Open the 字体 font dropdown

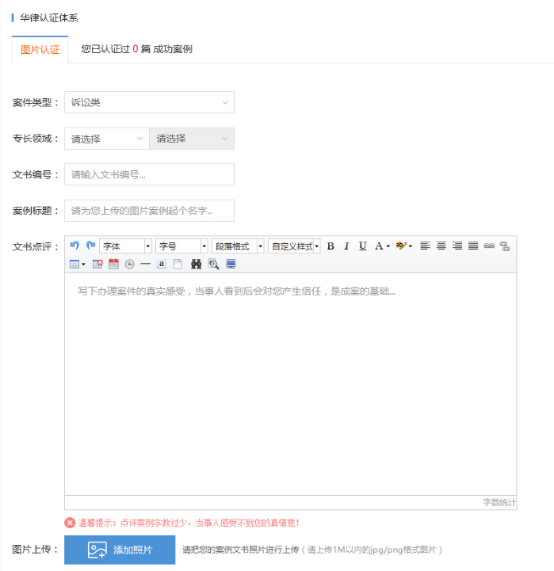126,246
